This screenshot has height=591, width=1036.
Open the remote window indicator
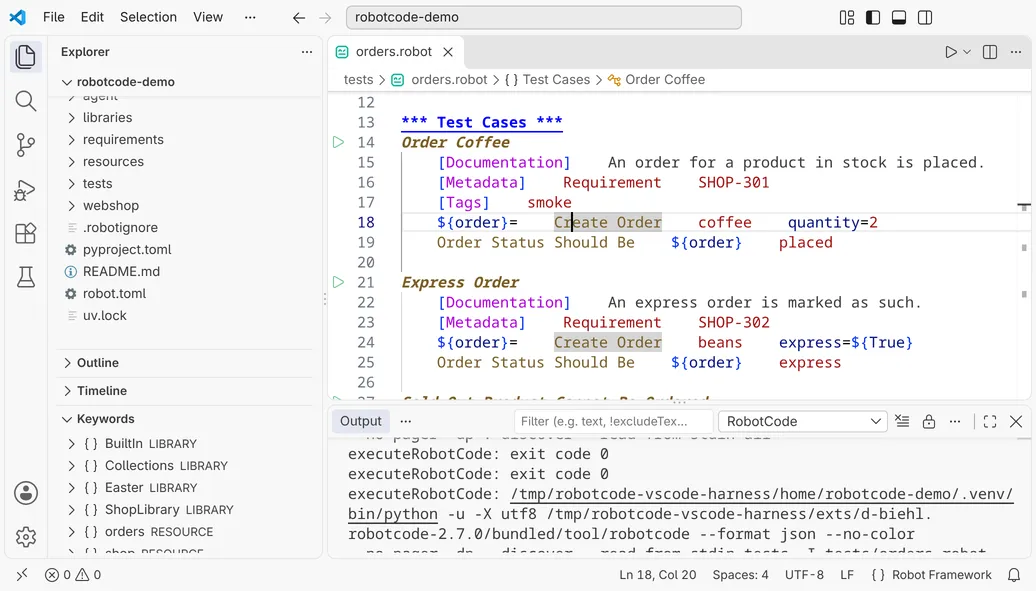coord(22,574)
